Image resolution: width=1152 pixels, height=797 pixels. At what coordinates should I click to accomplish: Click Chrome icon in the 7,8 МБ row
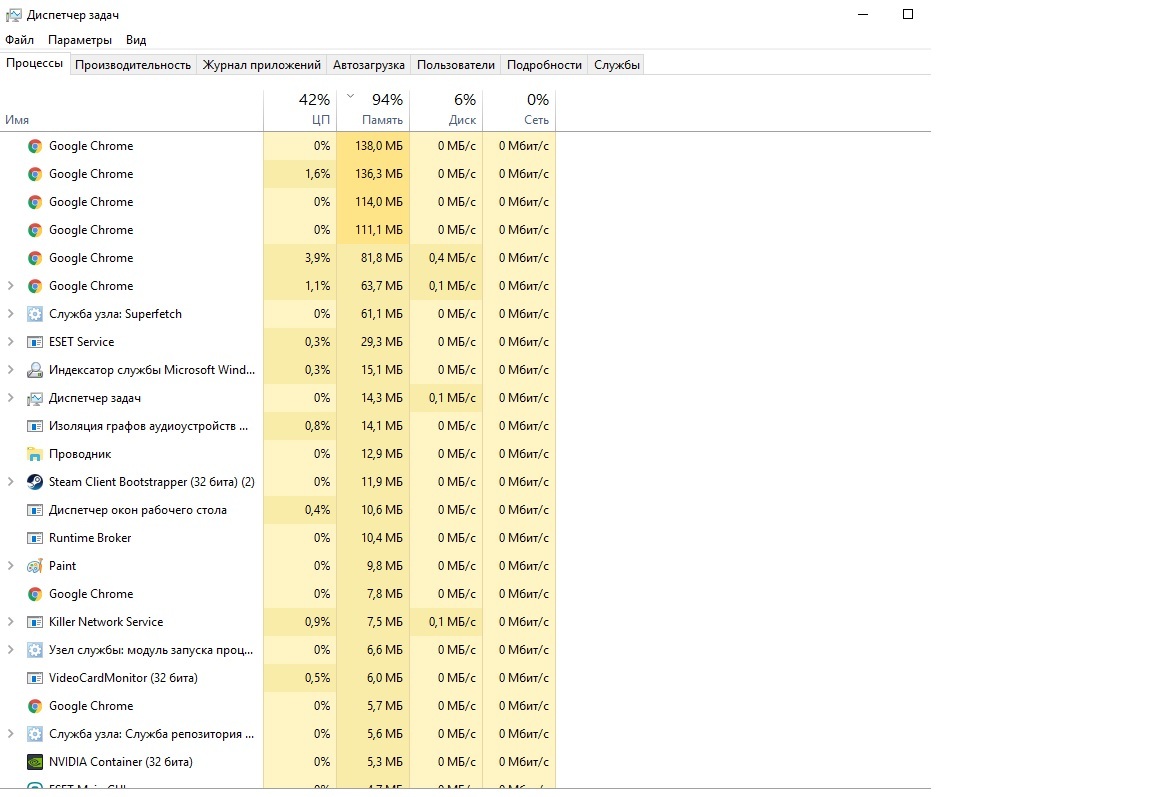(35, 594)
